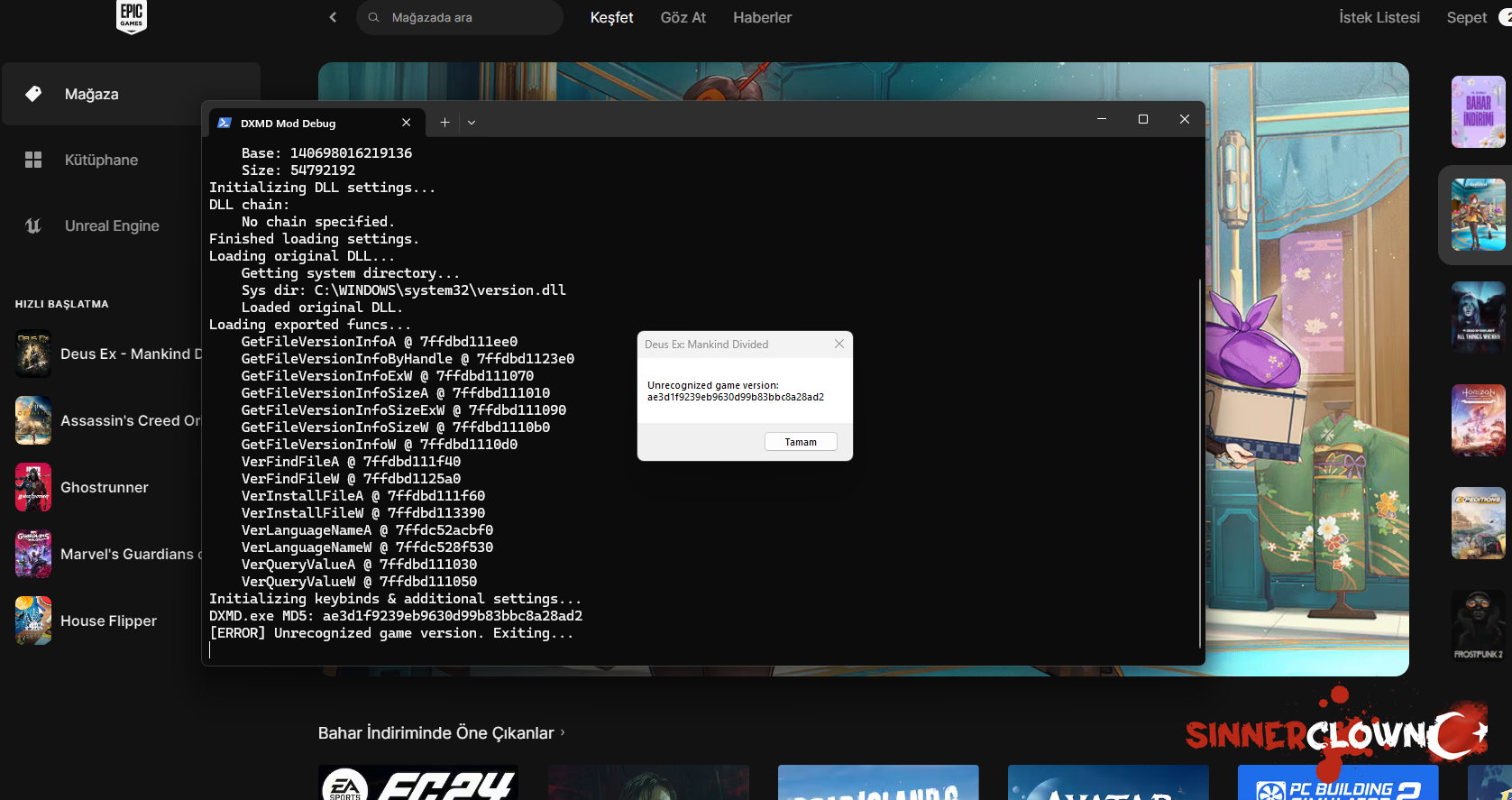The width and height of the screenshot is (1512, 800).
Task: Open the PC Building Simulator 2 card
Action: (1338, 783)
